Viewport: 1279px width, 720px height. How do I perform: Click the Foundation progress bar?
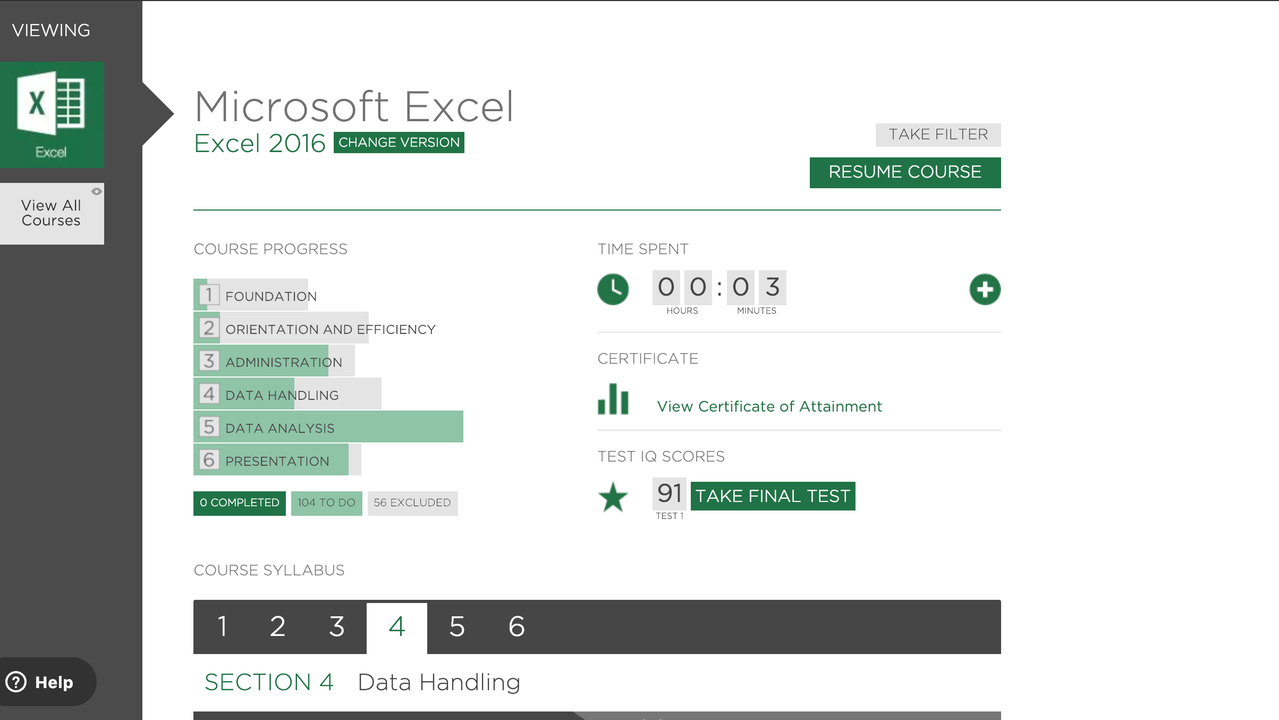[251, 295]
